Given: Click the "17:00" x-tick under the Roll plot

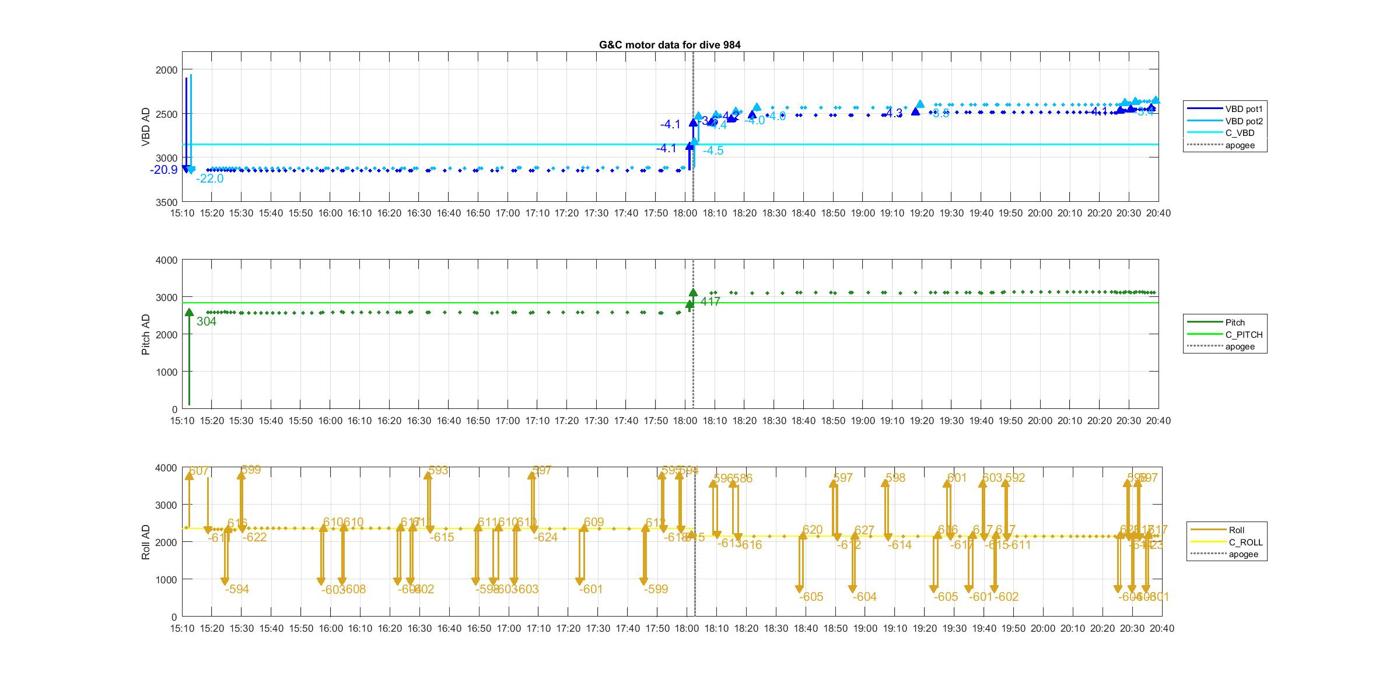Looking at the screenshot, I should (508, 628).
